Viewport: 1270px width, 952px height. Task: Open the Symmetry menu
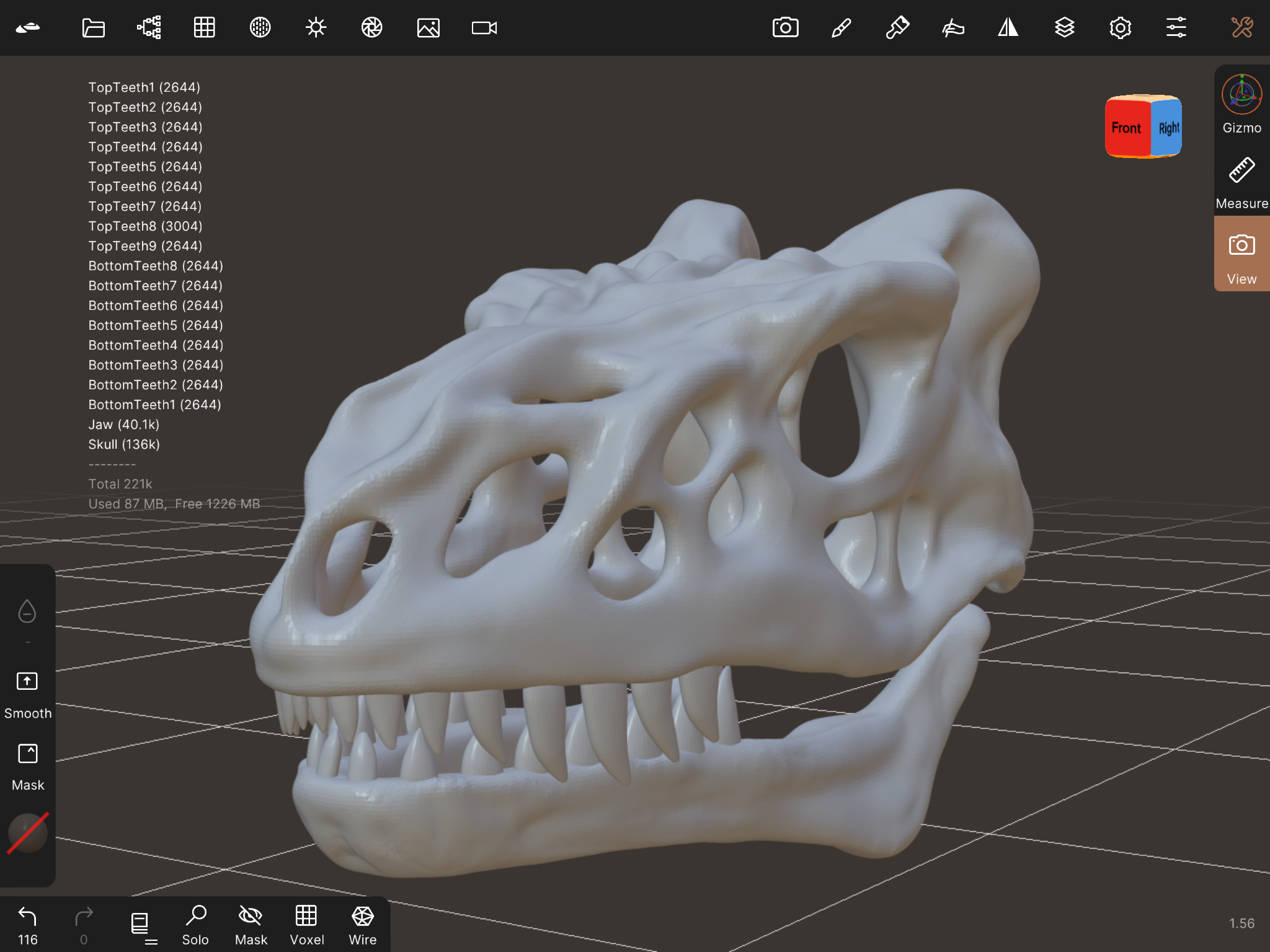click(1008, 28)
